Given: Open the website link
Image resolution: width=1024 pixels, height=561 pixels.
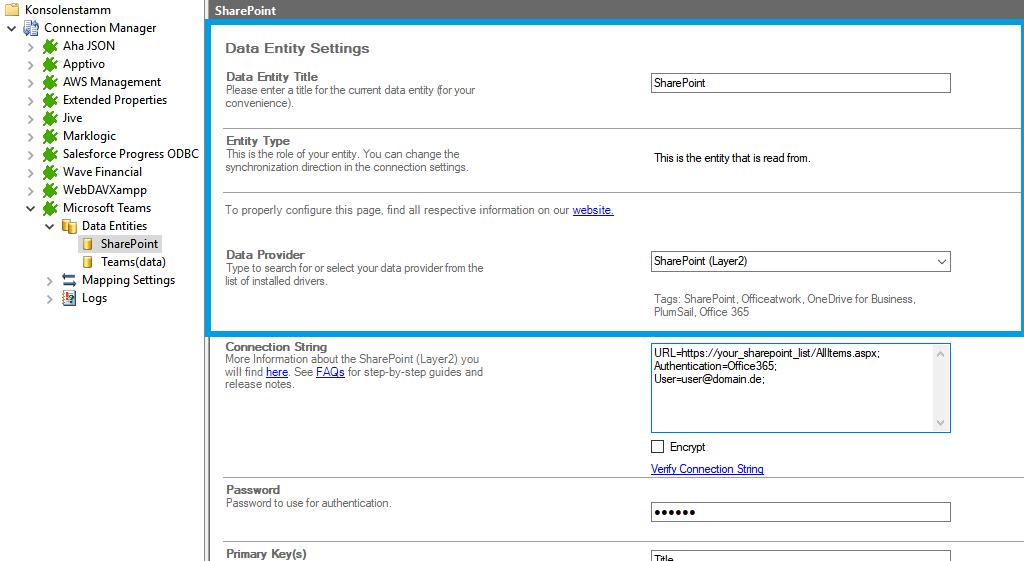Looking at the screenshot, I should 592,210.
